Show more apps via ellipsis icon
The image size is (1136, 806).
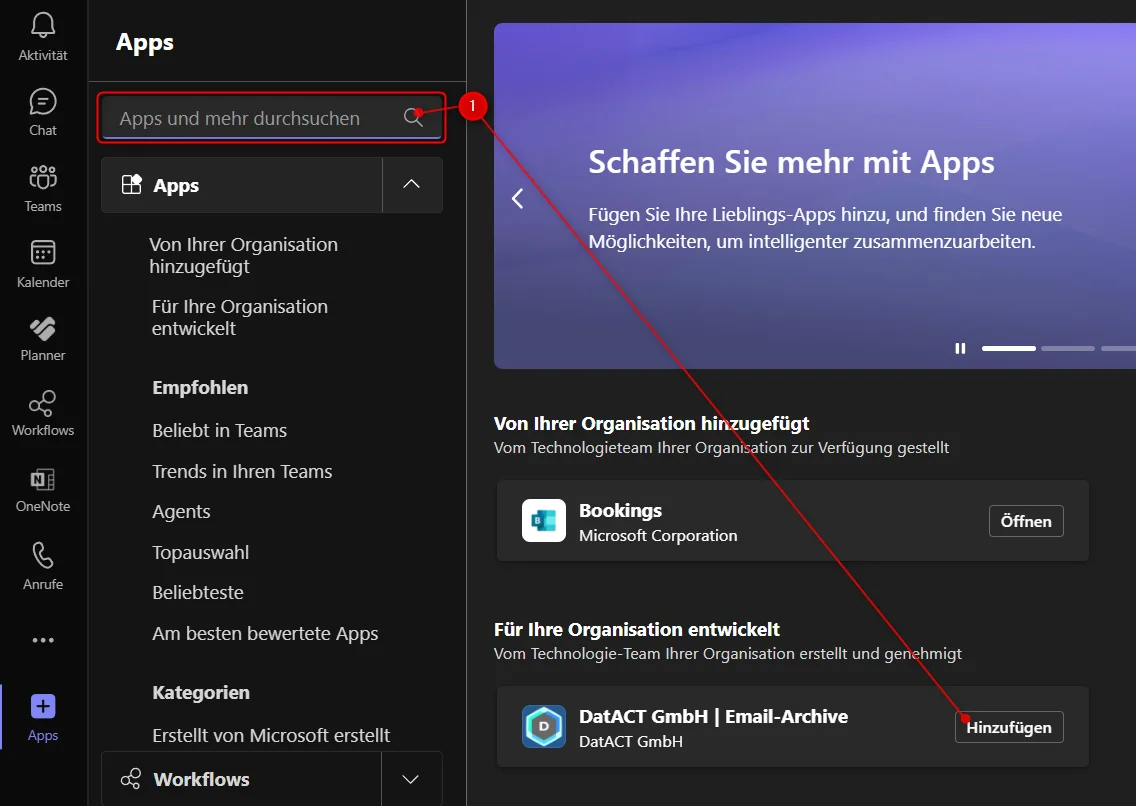coord(43,640)
